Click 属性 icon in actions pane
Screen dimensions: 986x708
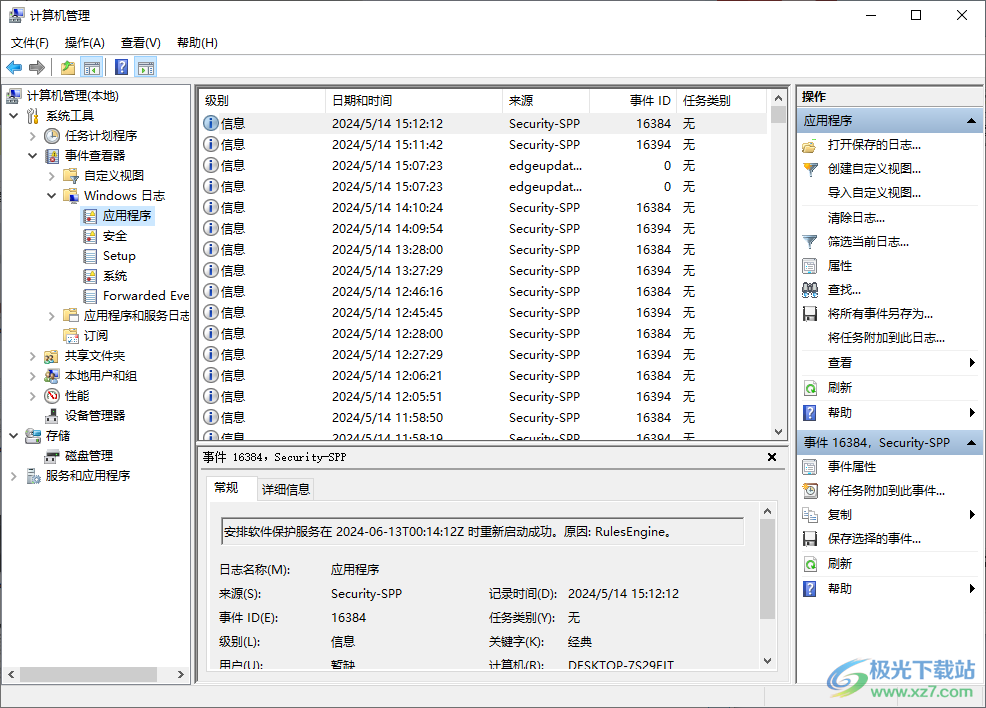810,266
